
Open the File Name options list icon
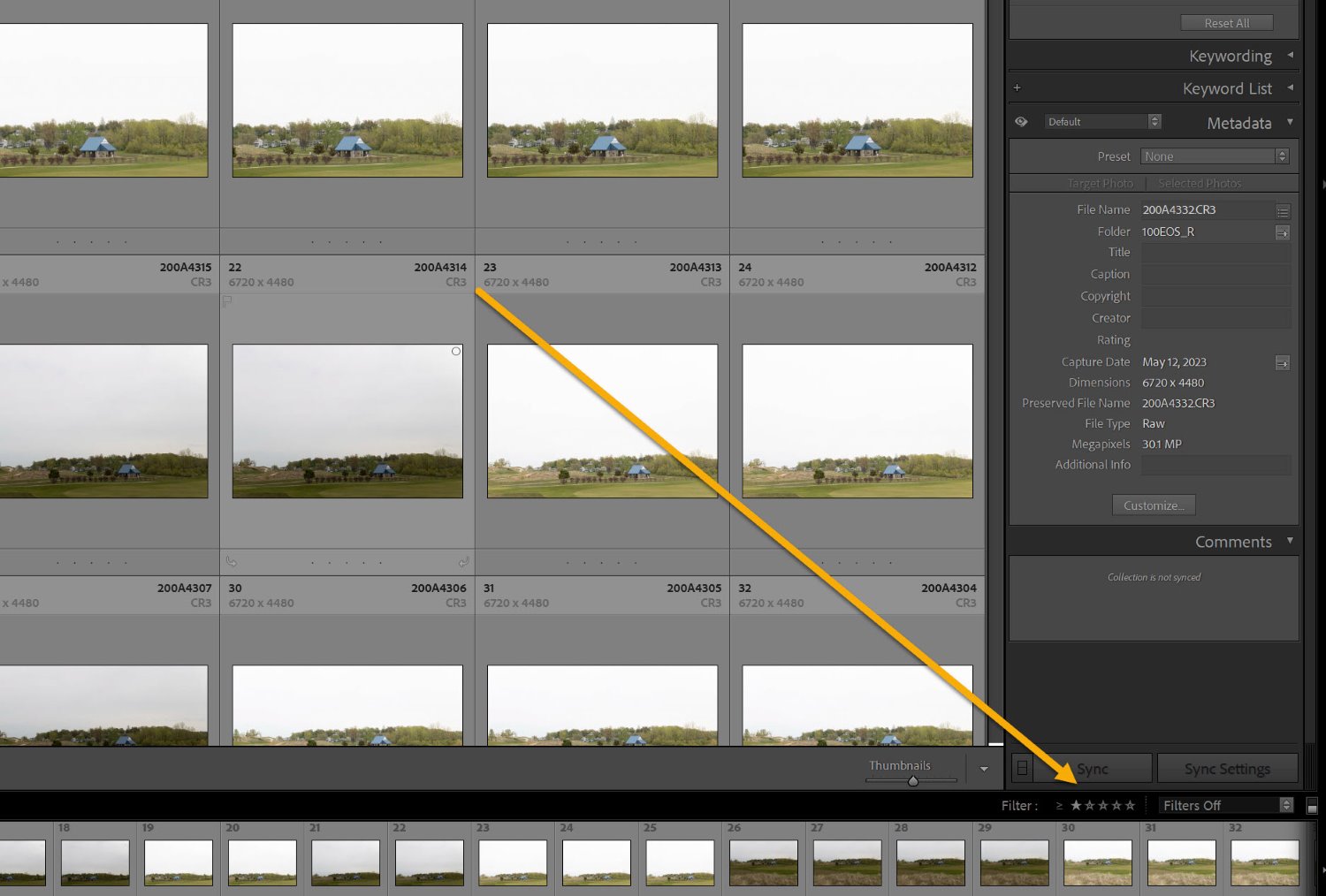1284,211
